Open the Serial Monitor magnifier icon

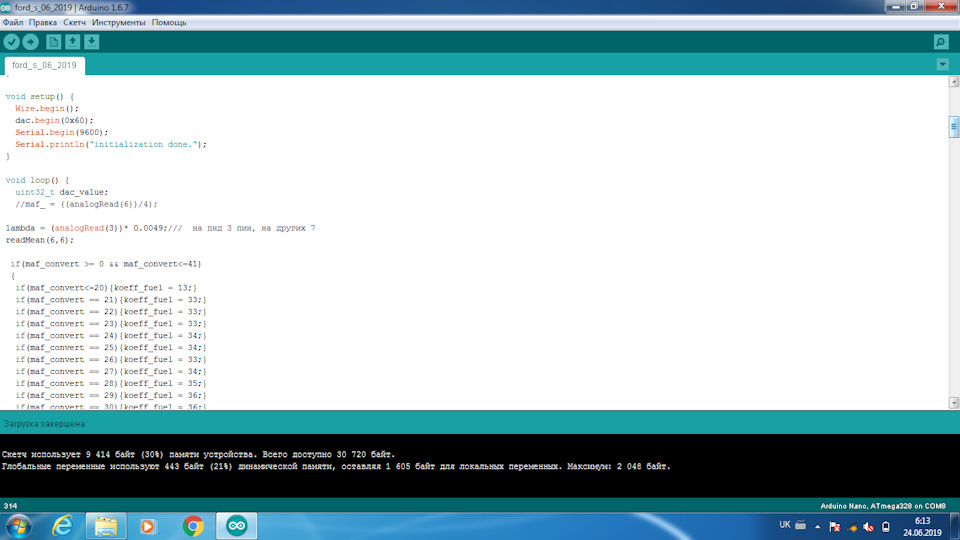pyautogui.click(x=941, y=42)
